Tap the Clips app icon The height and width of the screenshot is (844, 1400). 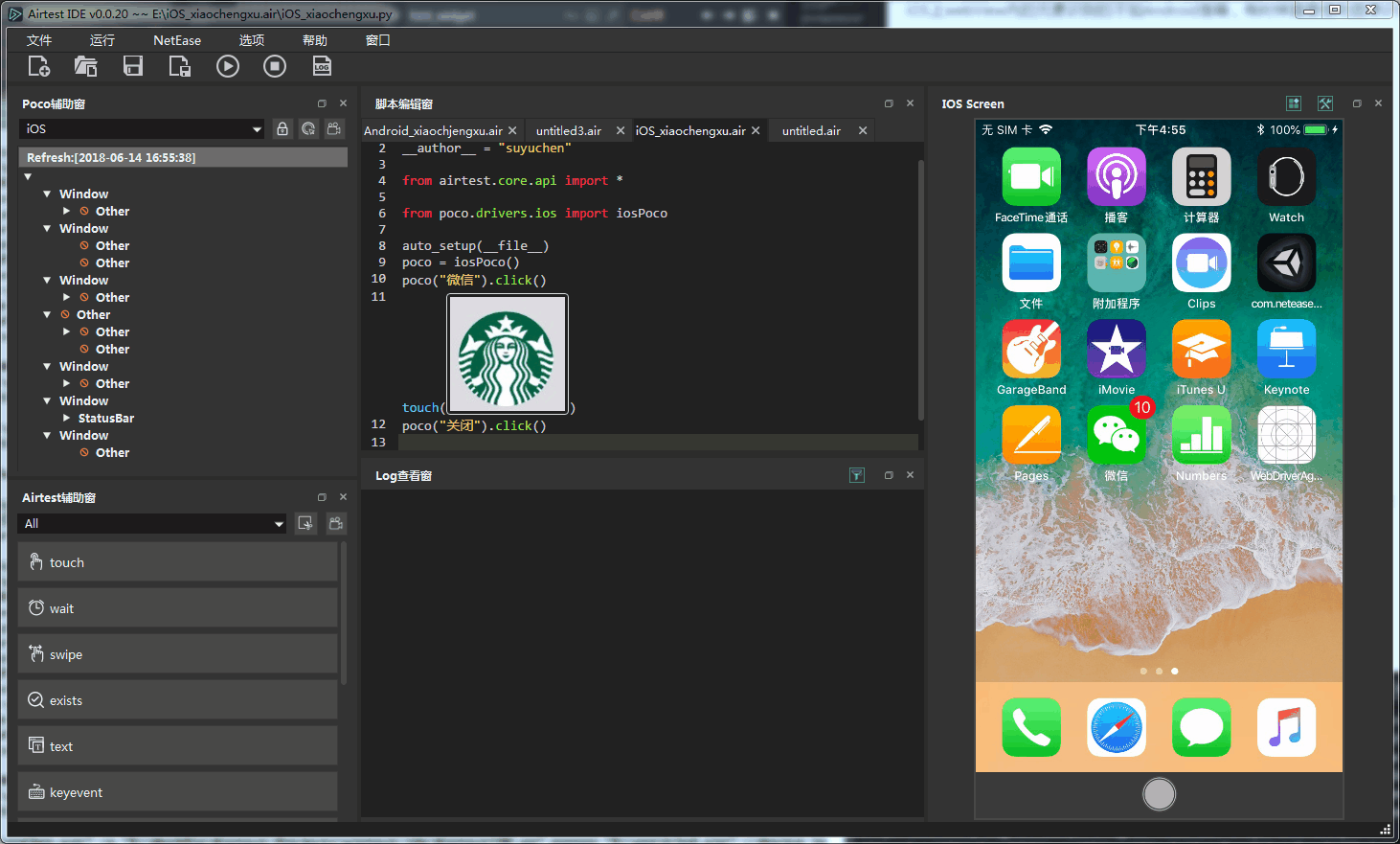coord(1202,263)
